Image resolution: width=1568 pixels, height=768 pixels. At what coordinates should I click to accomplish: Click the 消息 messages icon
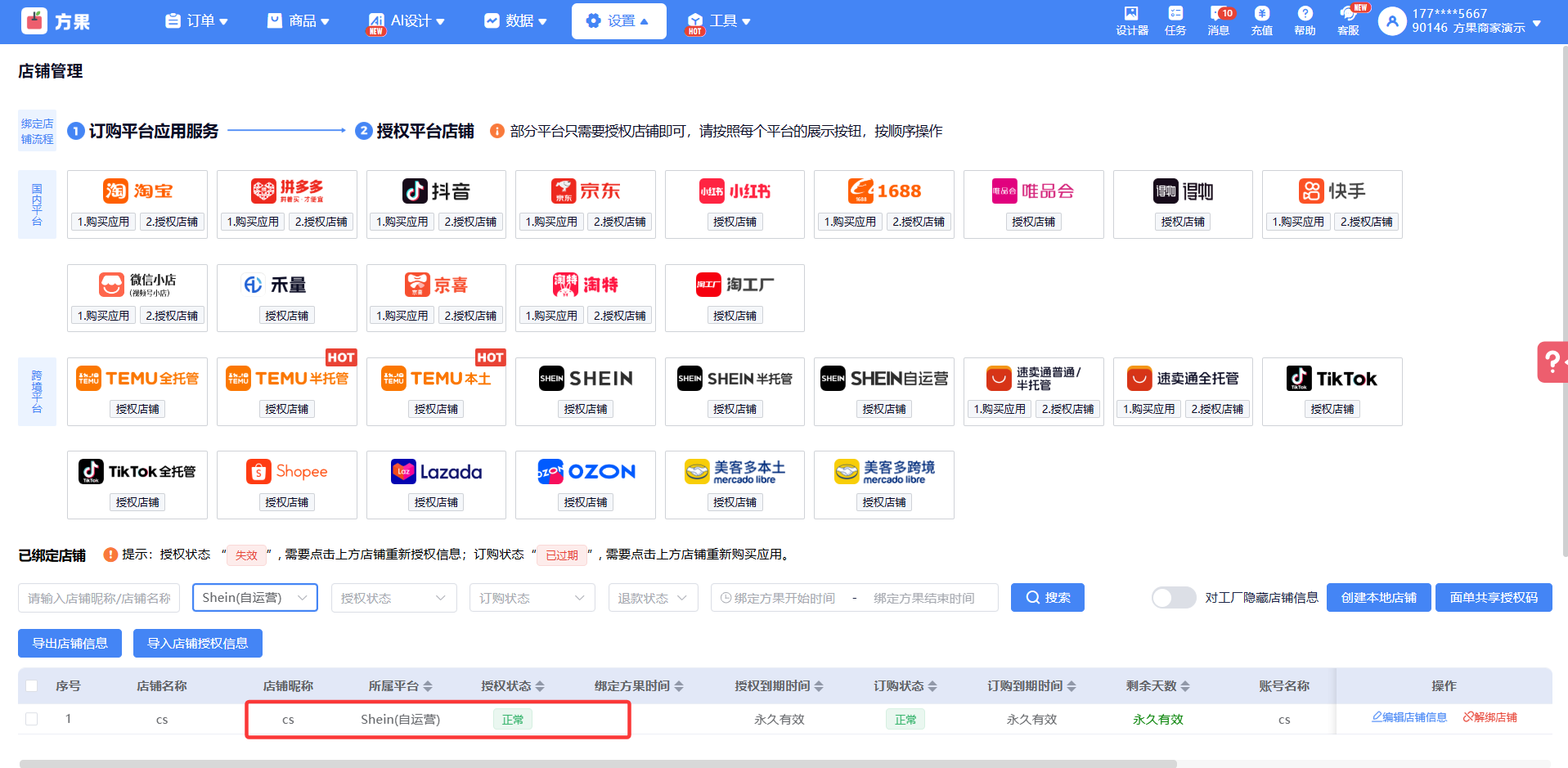pyautogui.click(x=1218, y=20)
